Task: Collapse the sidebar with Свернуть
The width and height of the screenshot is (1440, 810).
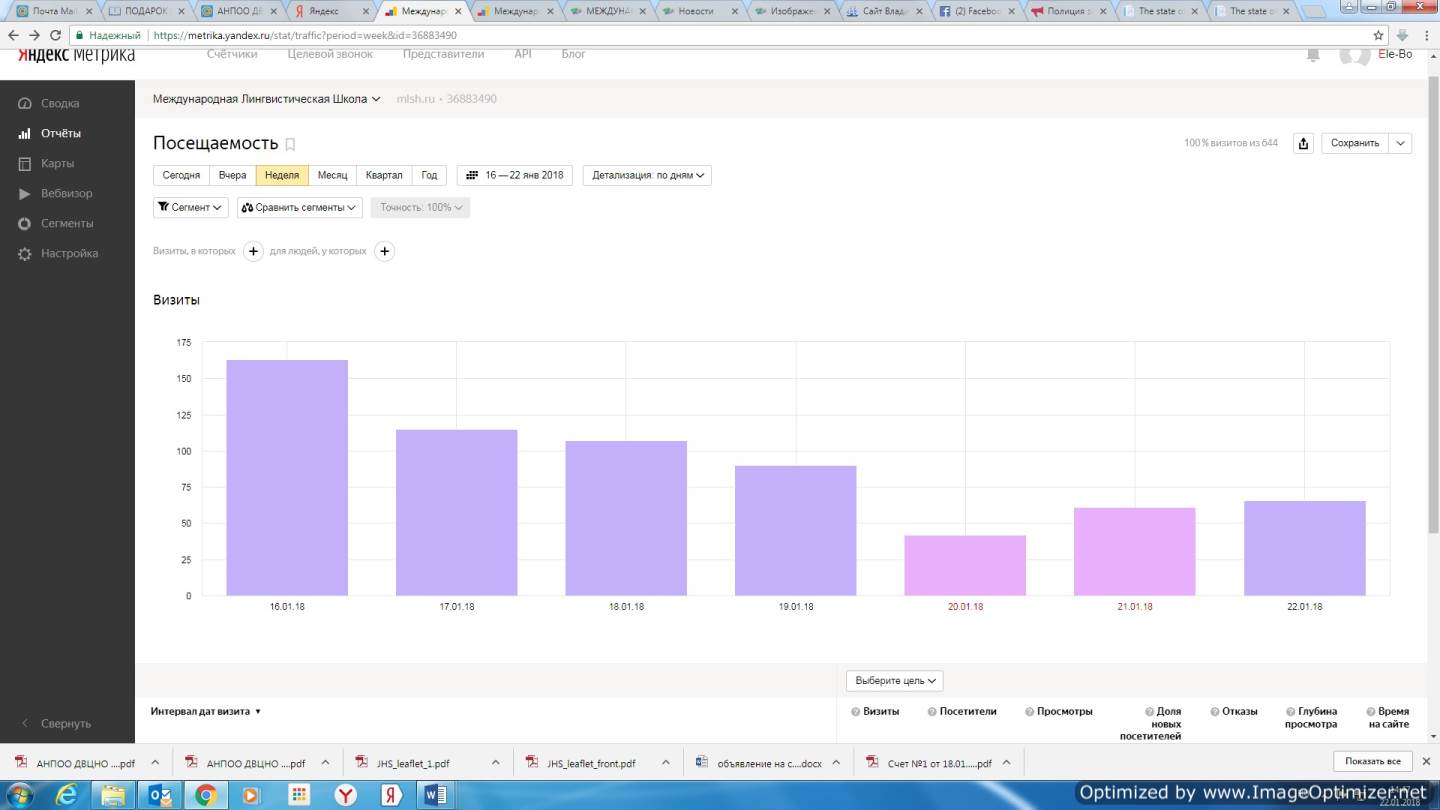Action: tap(66, 723)
